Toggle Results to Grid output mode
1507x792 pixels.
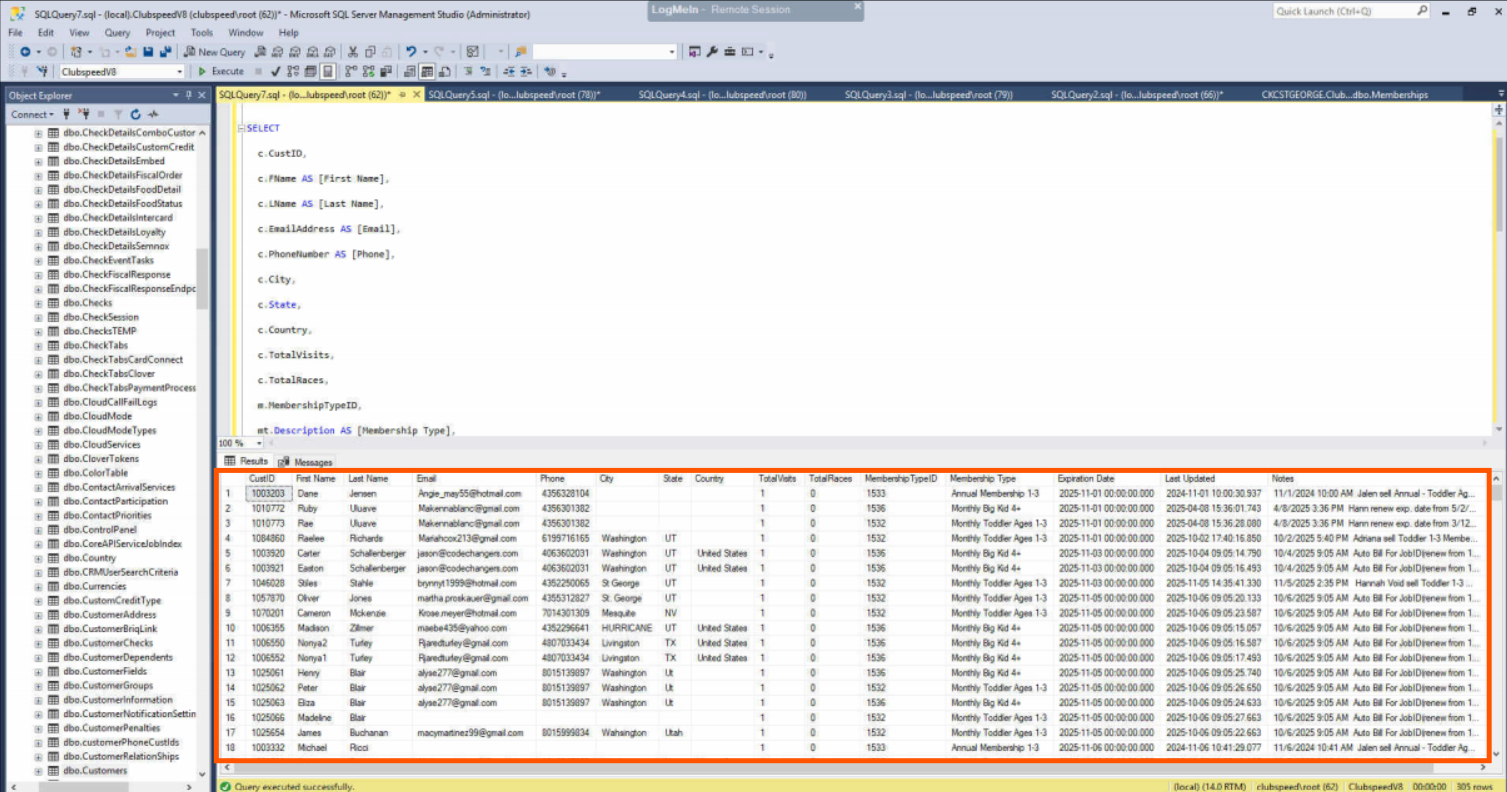(x=427, y=72)
